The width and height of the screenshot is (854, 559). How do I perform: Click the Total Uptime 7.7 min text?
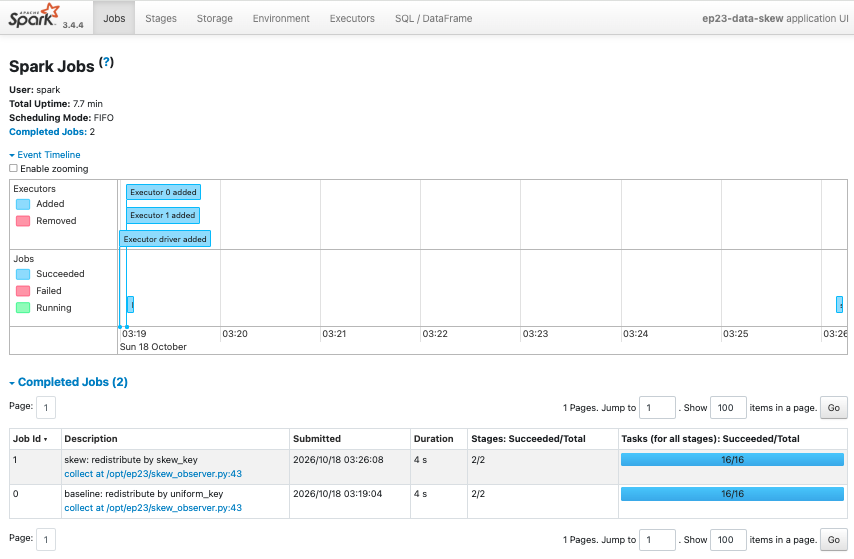pyautogui.click(x=56, y=104)
